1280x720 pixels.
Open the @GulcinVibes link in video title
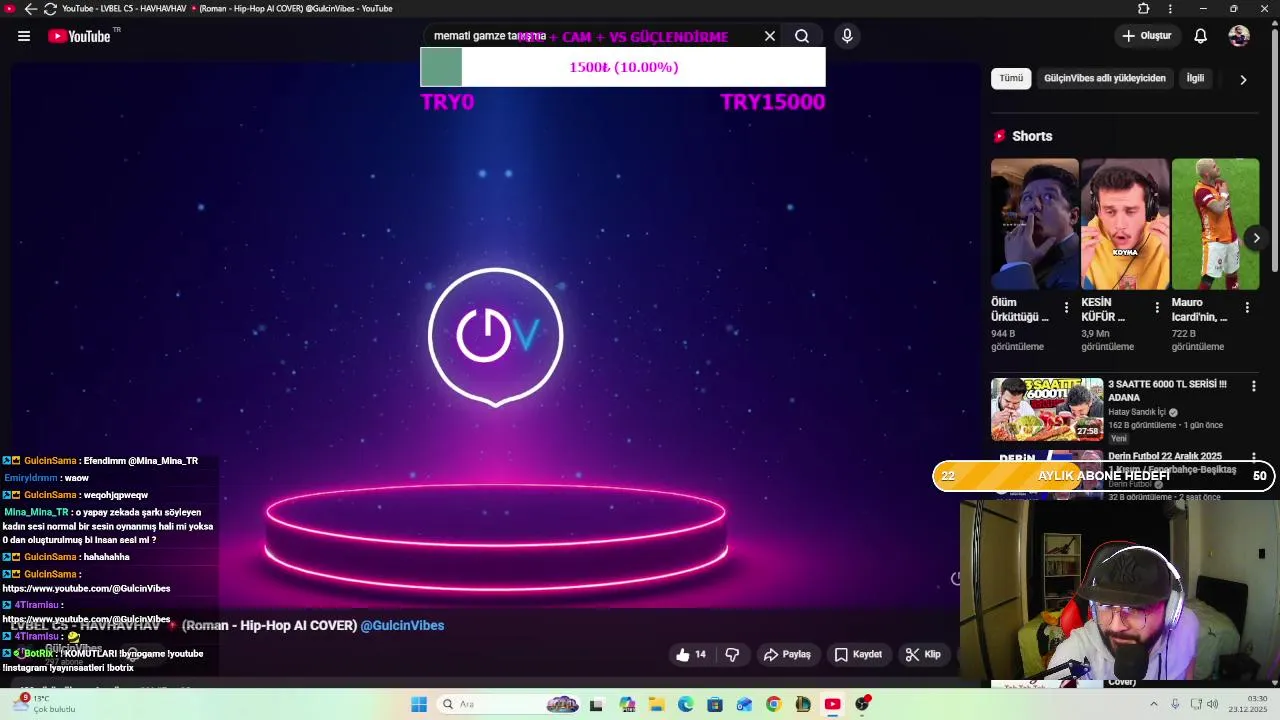click(402, 625)
